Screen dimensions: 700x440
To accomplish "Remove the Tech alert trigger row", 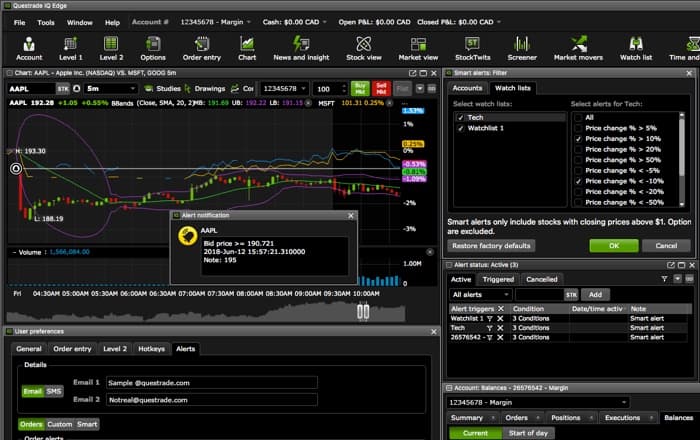I will (x=500, y=328).
